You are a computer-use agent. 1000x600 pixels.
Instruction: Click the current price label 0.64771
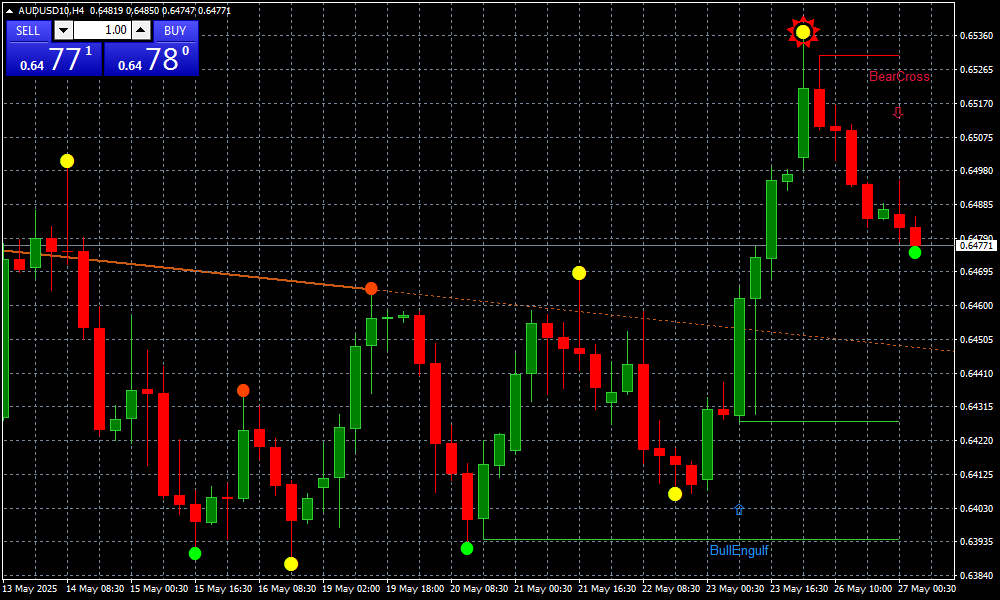pyautogui.click(x=976, y=245)
